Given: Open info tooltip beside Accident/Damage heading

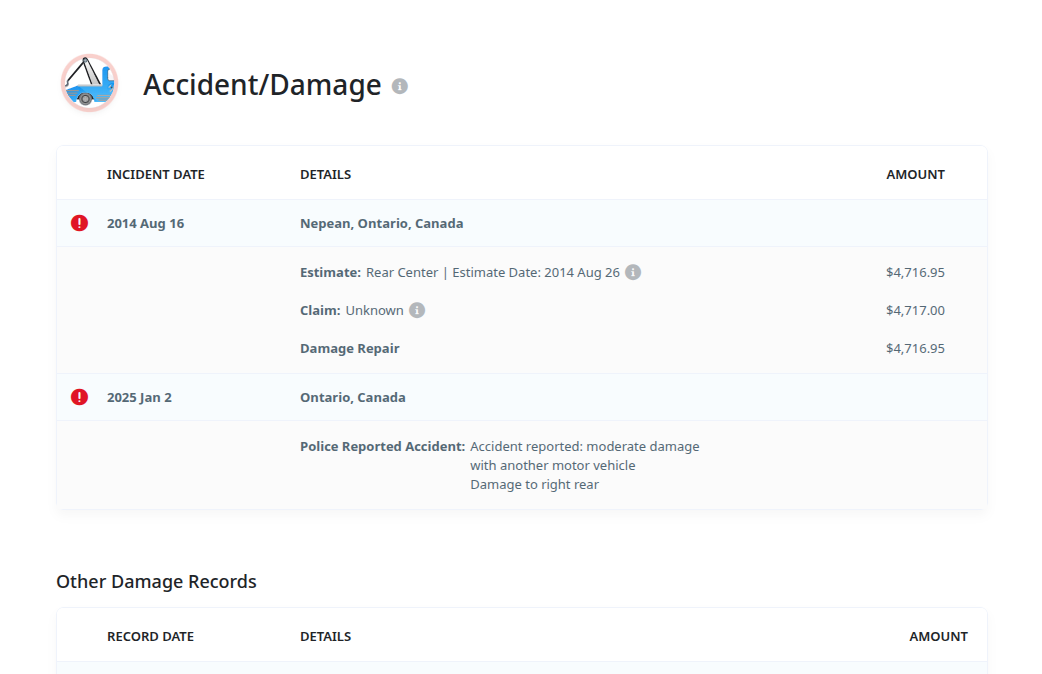Looking at the screenshot, I should point(400,86).
